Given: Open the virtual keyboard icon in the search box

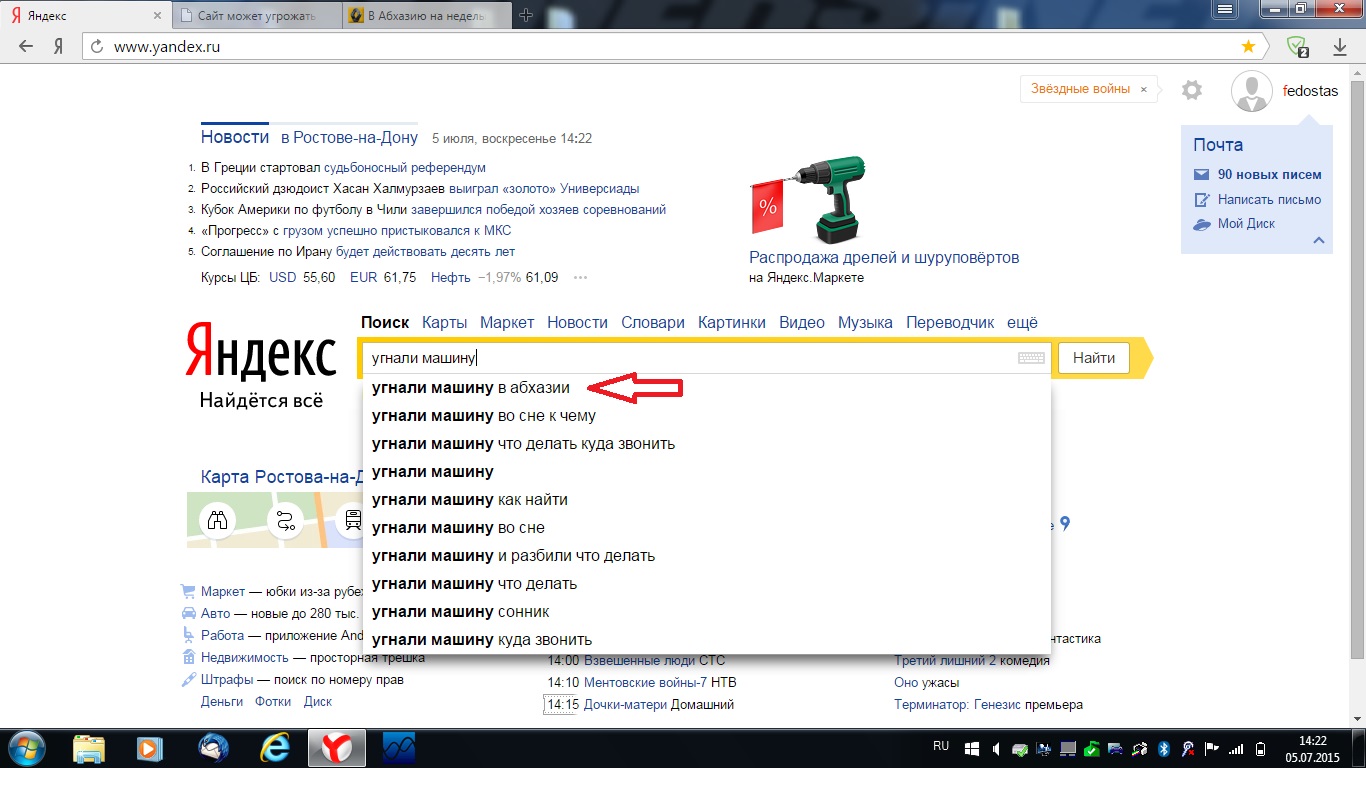Looking at the screenshot, I should [1031, 358].
